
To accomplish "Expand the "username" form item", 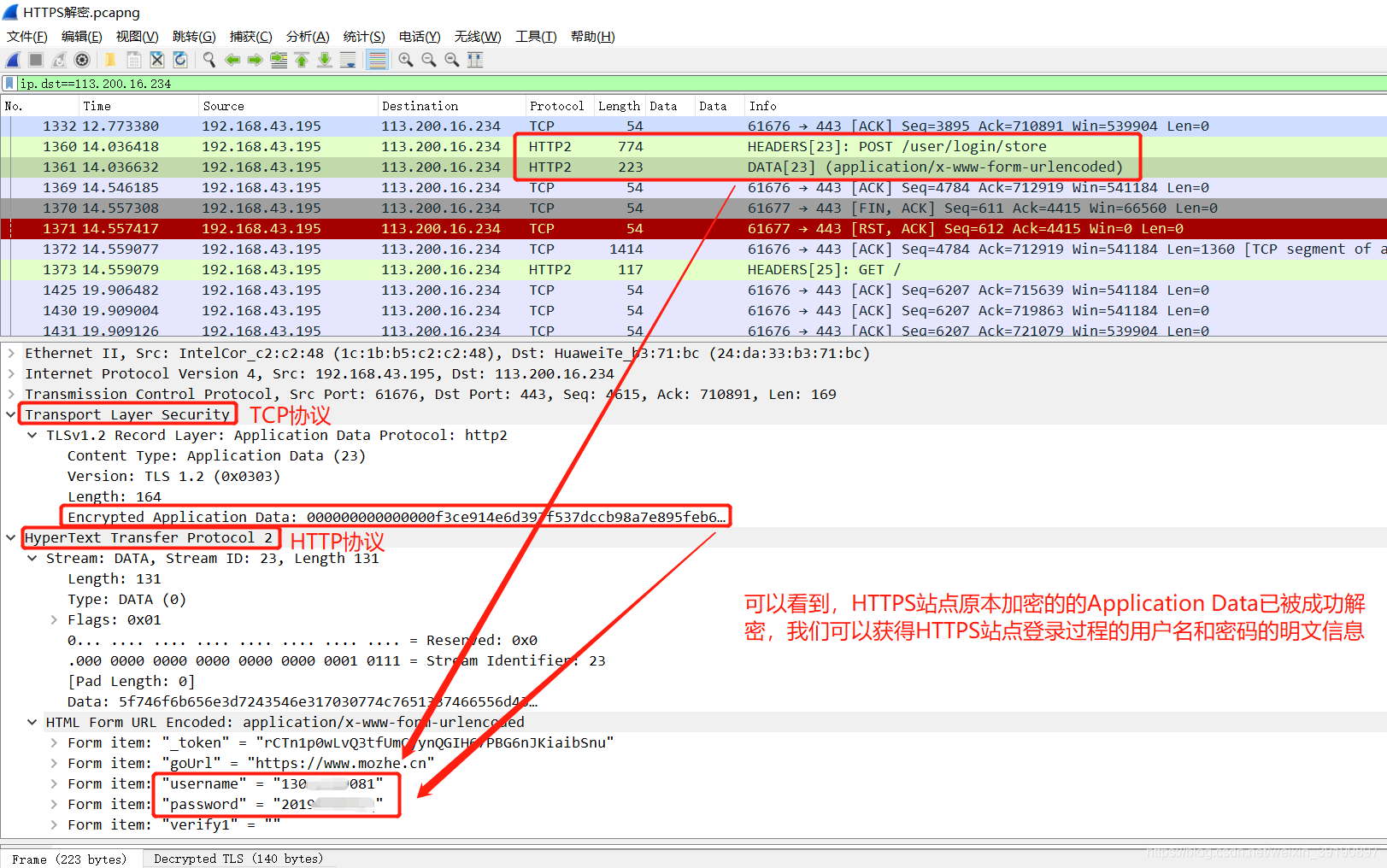I will pos(54,783).
